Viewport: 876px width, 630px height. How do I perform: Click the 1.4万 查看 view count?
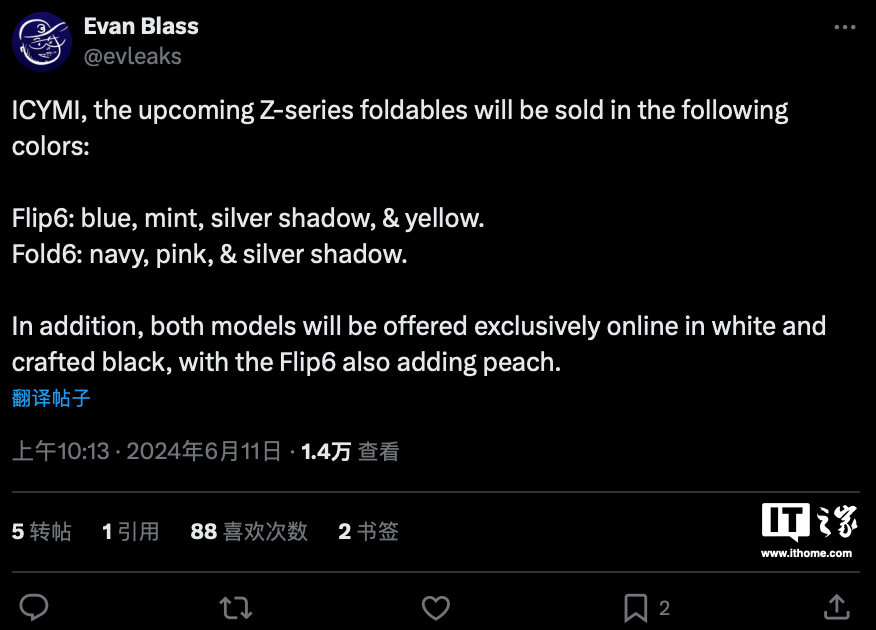pyautogui.click(x=350, y=452)
